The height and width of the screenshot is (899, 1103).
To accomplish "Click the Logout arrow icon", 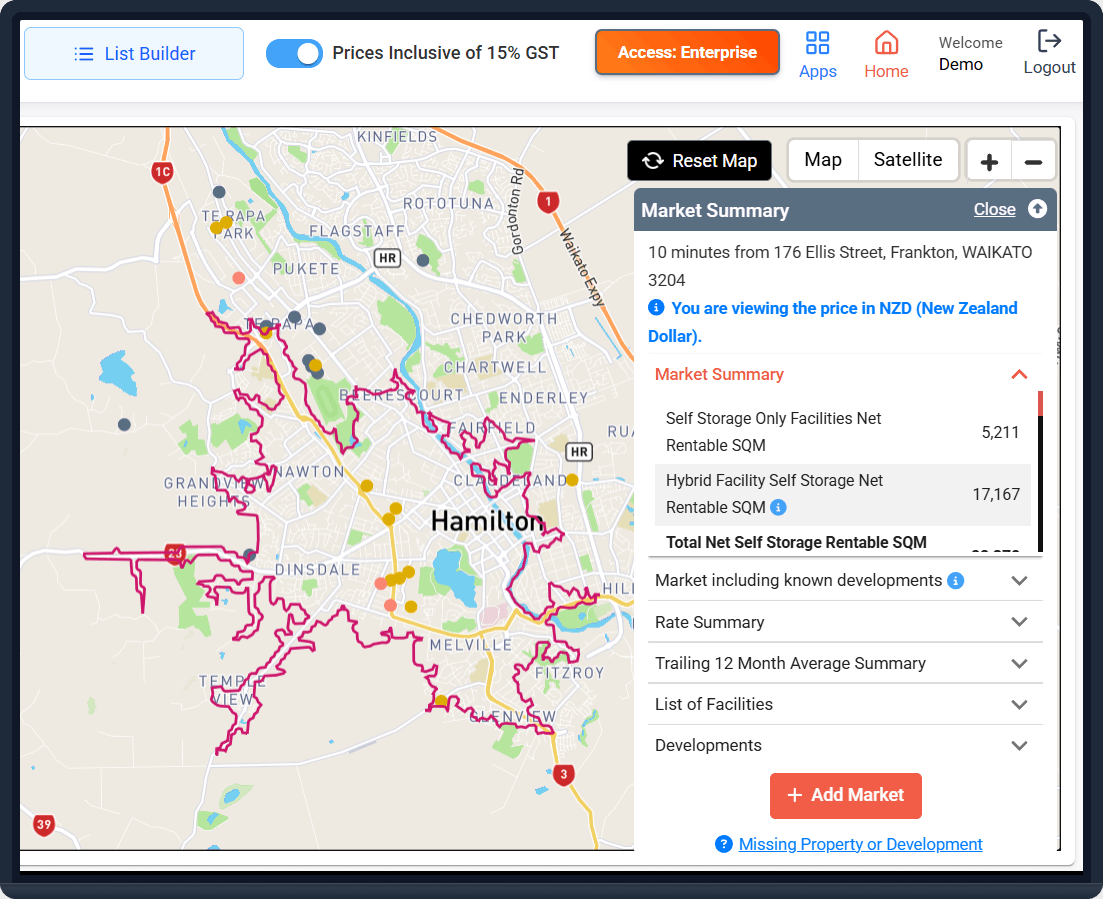I will pyautogui.click(x=1049, y=41).
